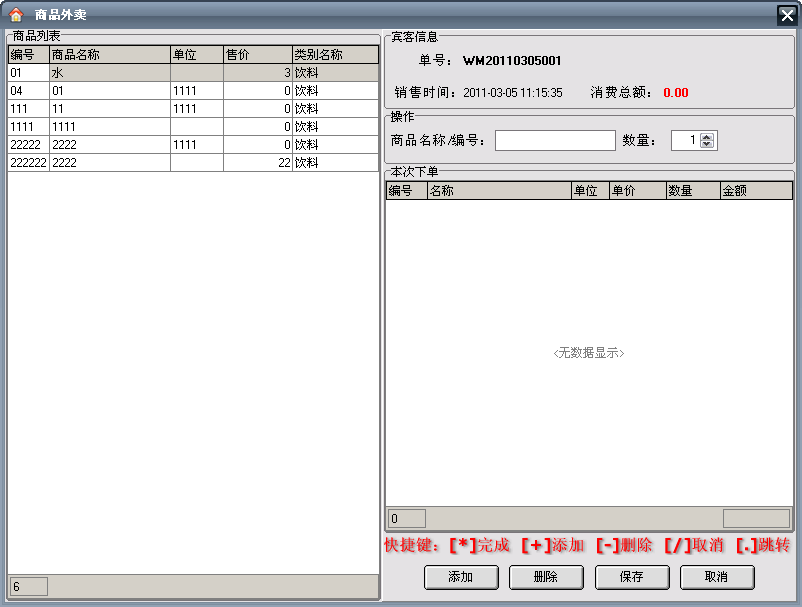Click unit cell 1111 in row 04
Screen dimensions: 802x607
coord(197,91)
